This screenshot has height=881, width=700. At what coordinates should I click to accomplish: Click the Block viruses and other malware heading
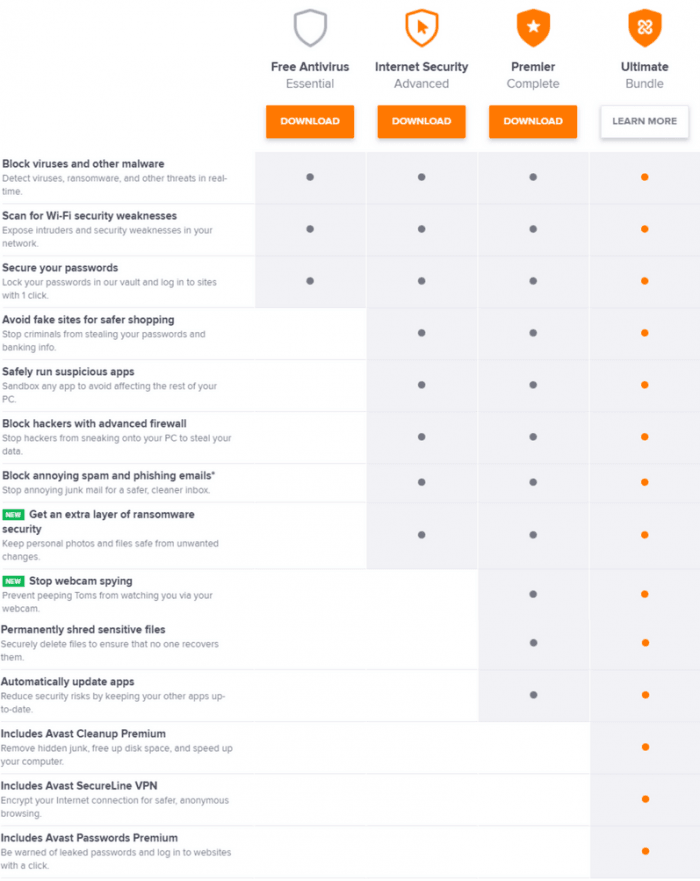point(83,163)
